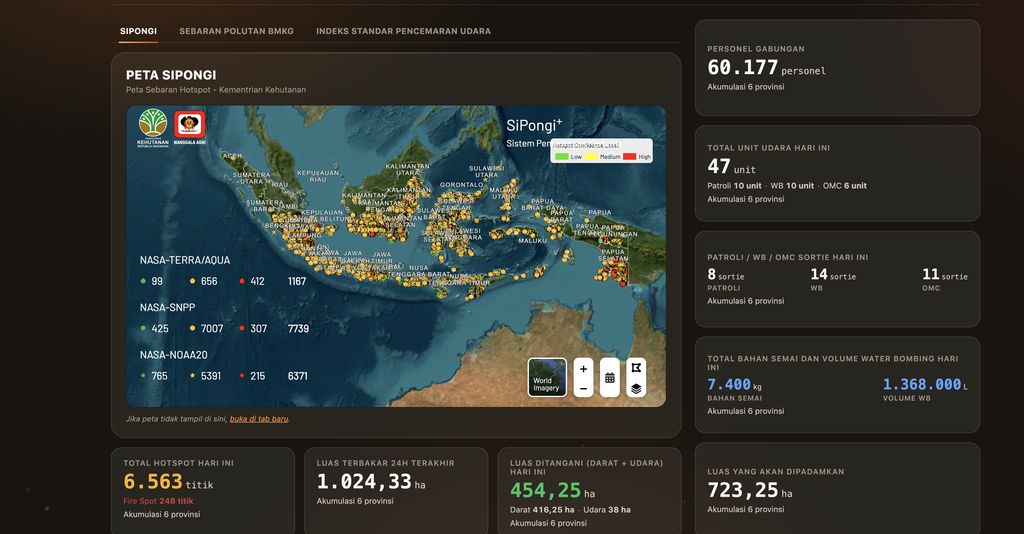Image resolution: width=1024 pixels, height=534 pixels.
Task: Click the SiPongi+ map title
Action: [x=534, y=126]
